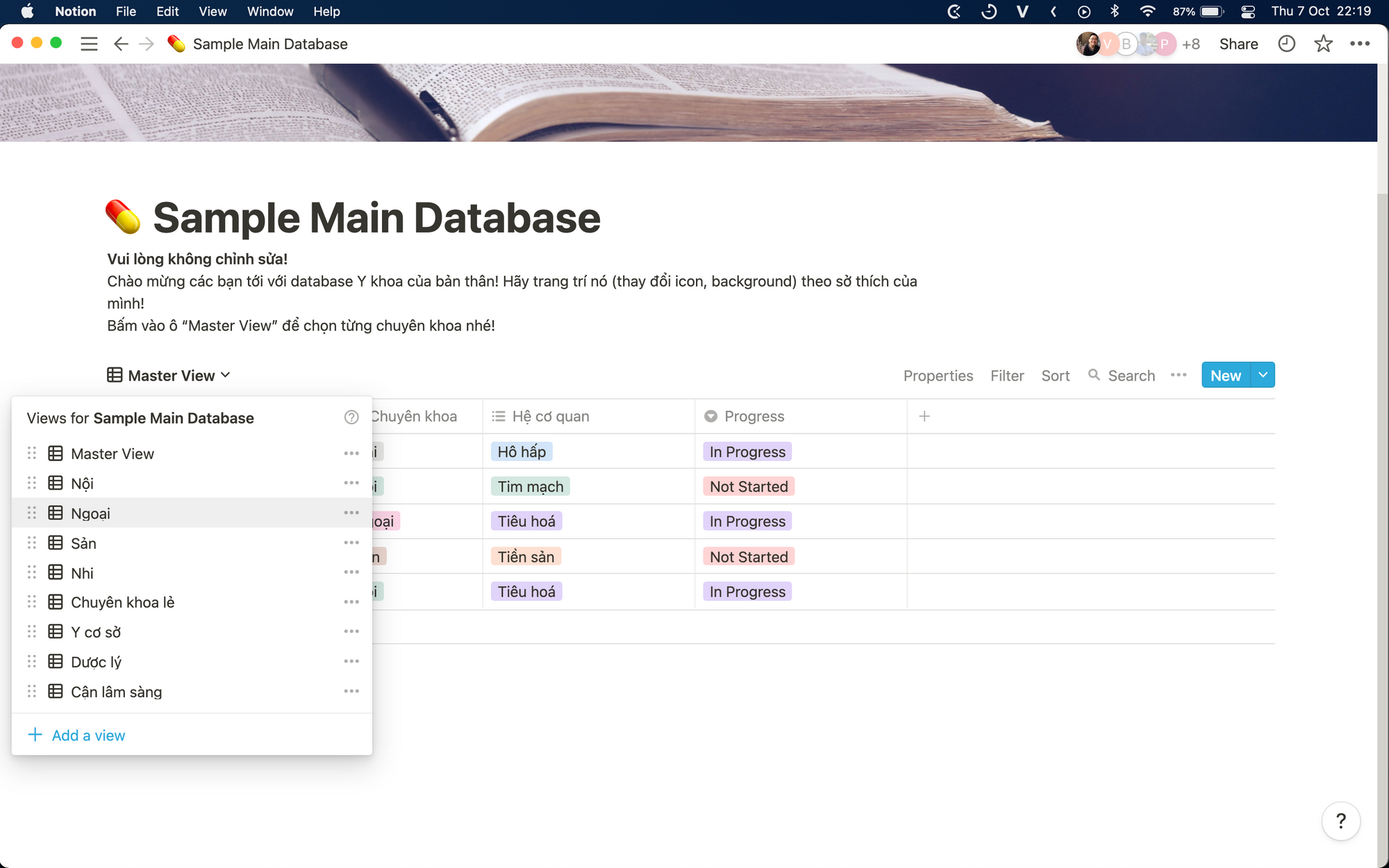1389x868 pixels.
Task: Click the Share button
Action: (1238, 44)
